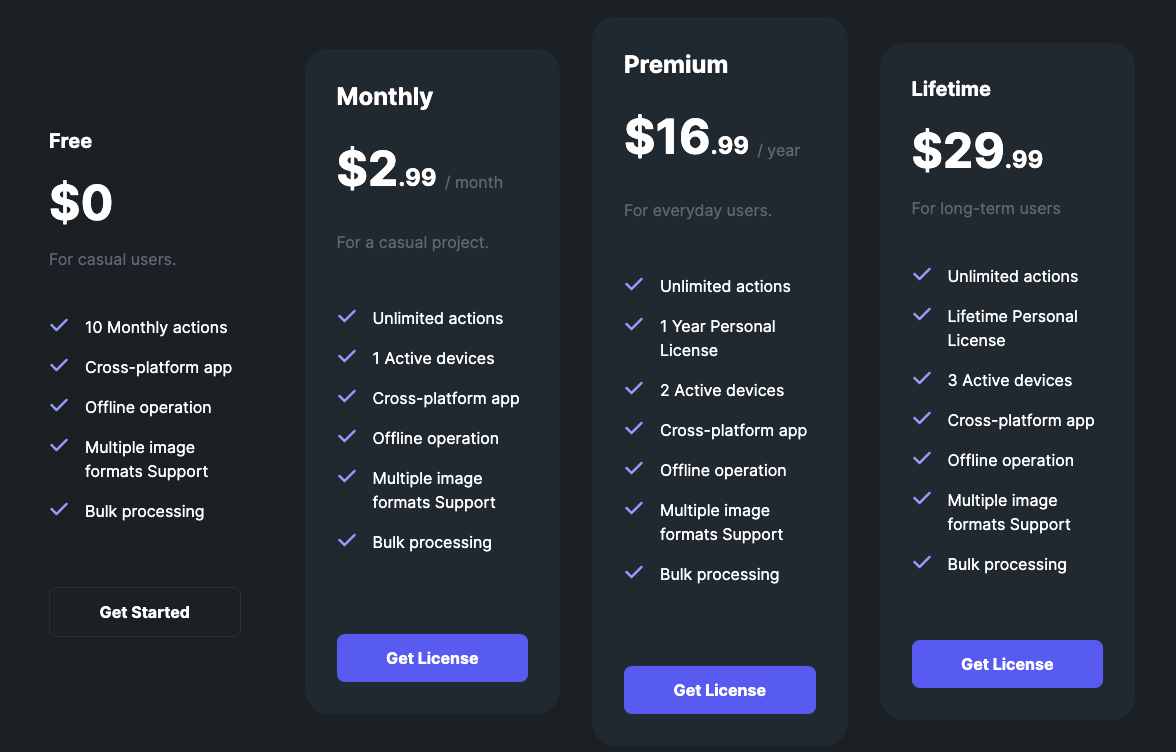Click the checkmark beside 1 Year Personal License

[633, 325]
